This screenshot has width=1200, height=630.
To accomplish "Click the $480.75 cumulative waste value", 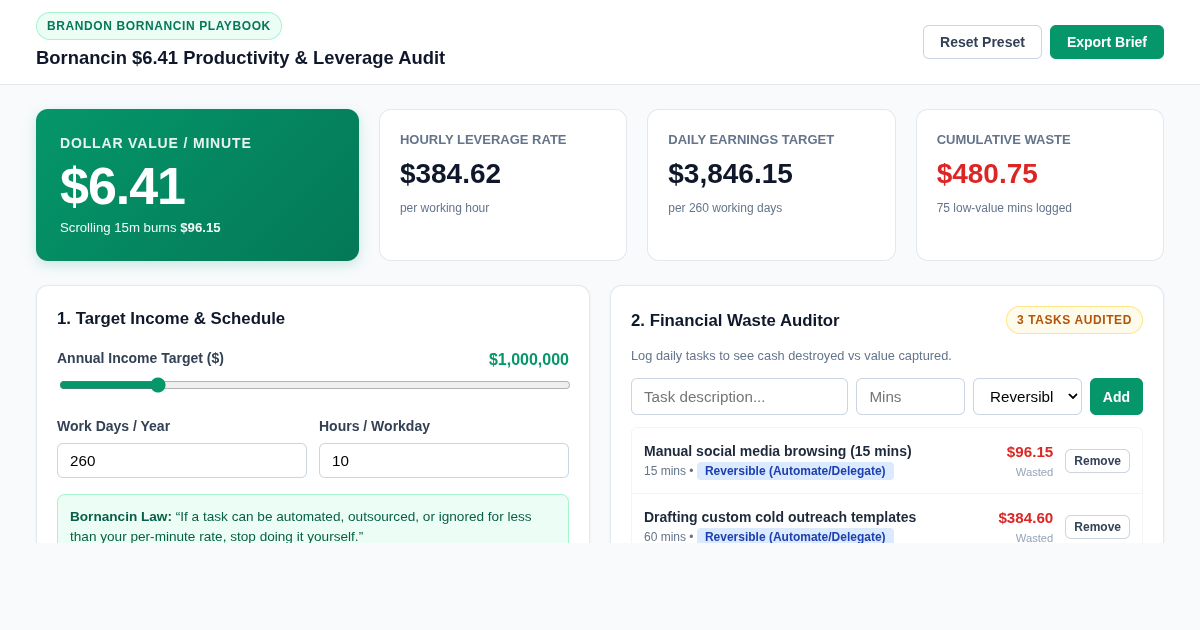I will coord(987,173).
